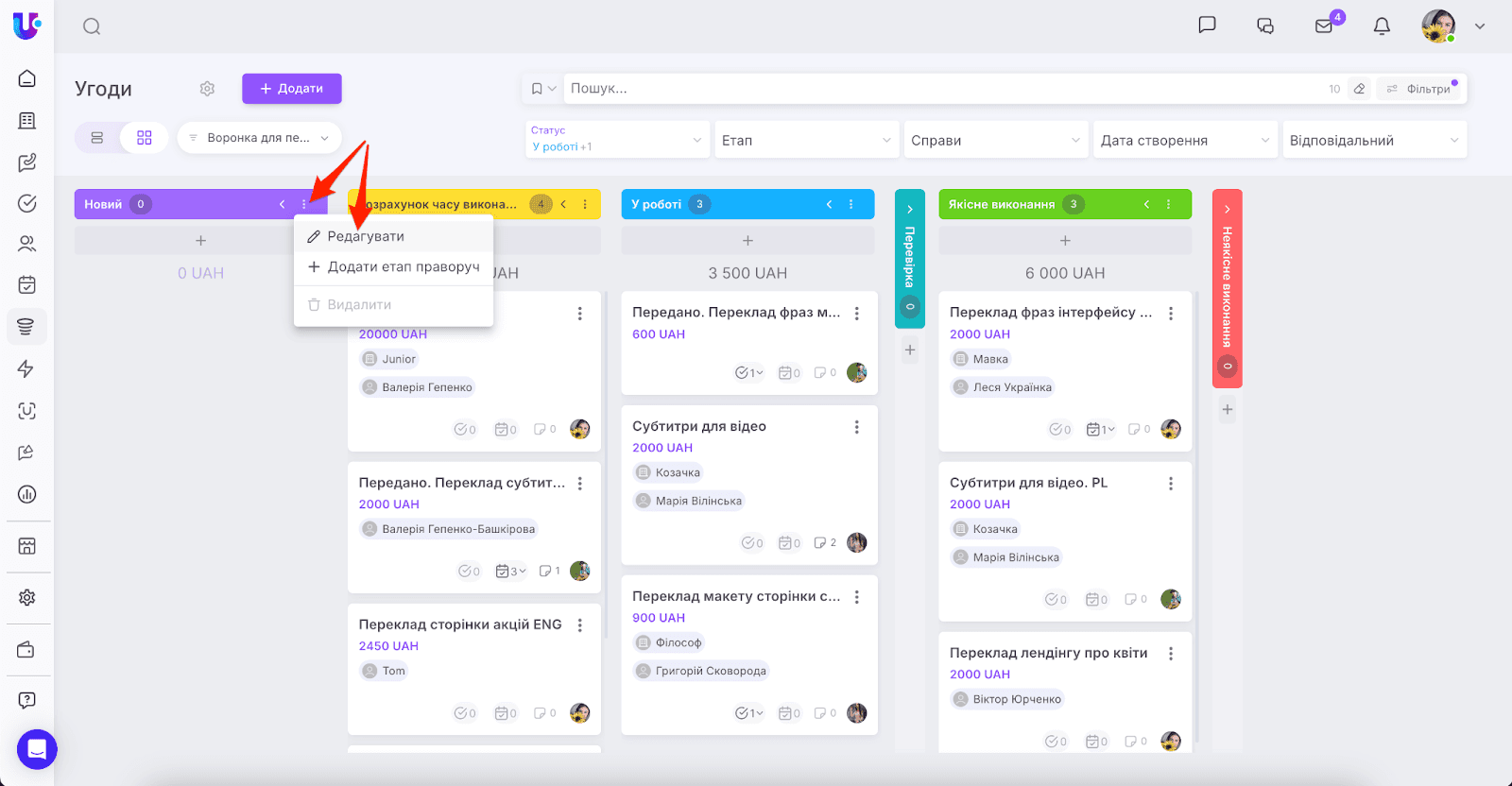The height and width of the screenshot is (786, 1512).
Task: Switch to kanban board view
Action: point(145,138)
